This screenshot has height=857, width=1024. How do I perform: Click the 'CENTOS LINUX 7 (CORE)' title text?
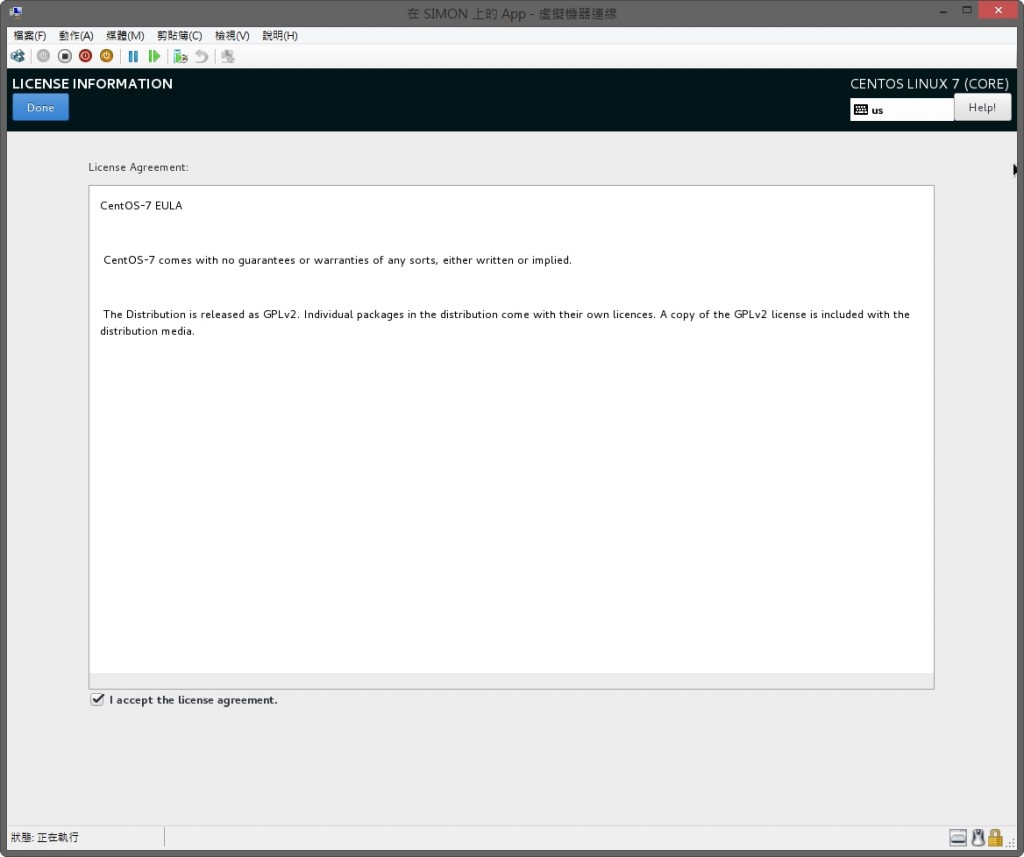[x=929, y=84]
